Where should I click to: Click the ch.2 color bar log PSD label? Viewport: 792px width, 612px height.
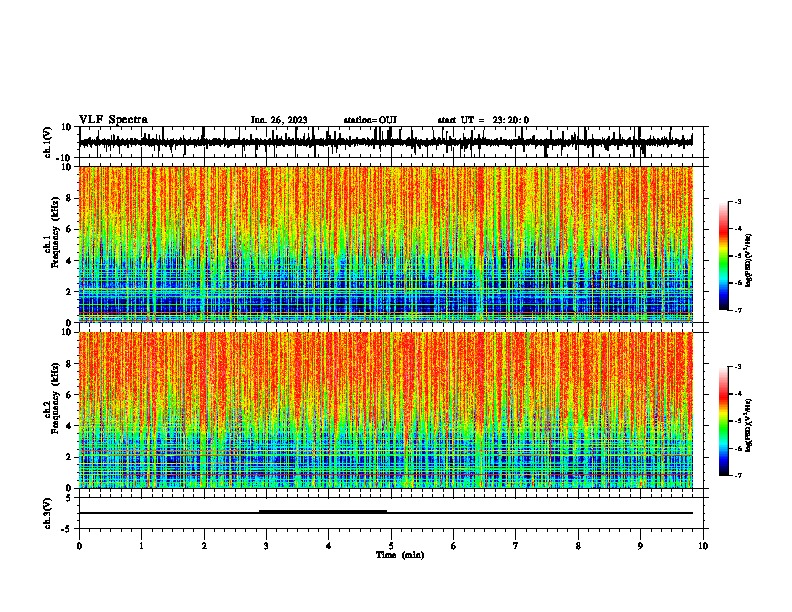point(749,425)
